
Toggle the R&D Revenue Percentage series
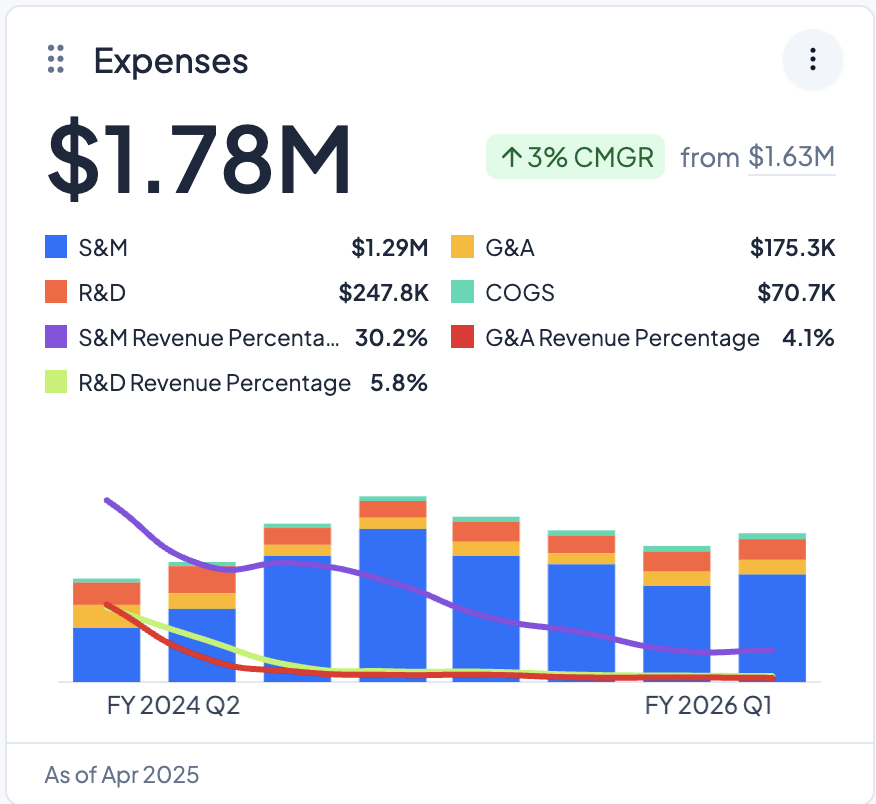click(x=214, y=383)
